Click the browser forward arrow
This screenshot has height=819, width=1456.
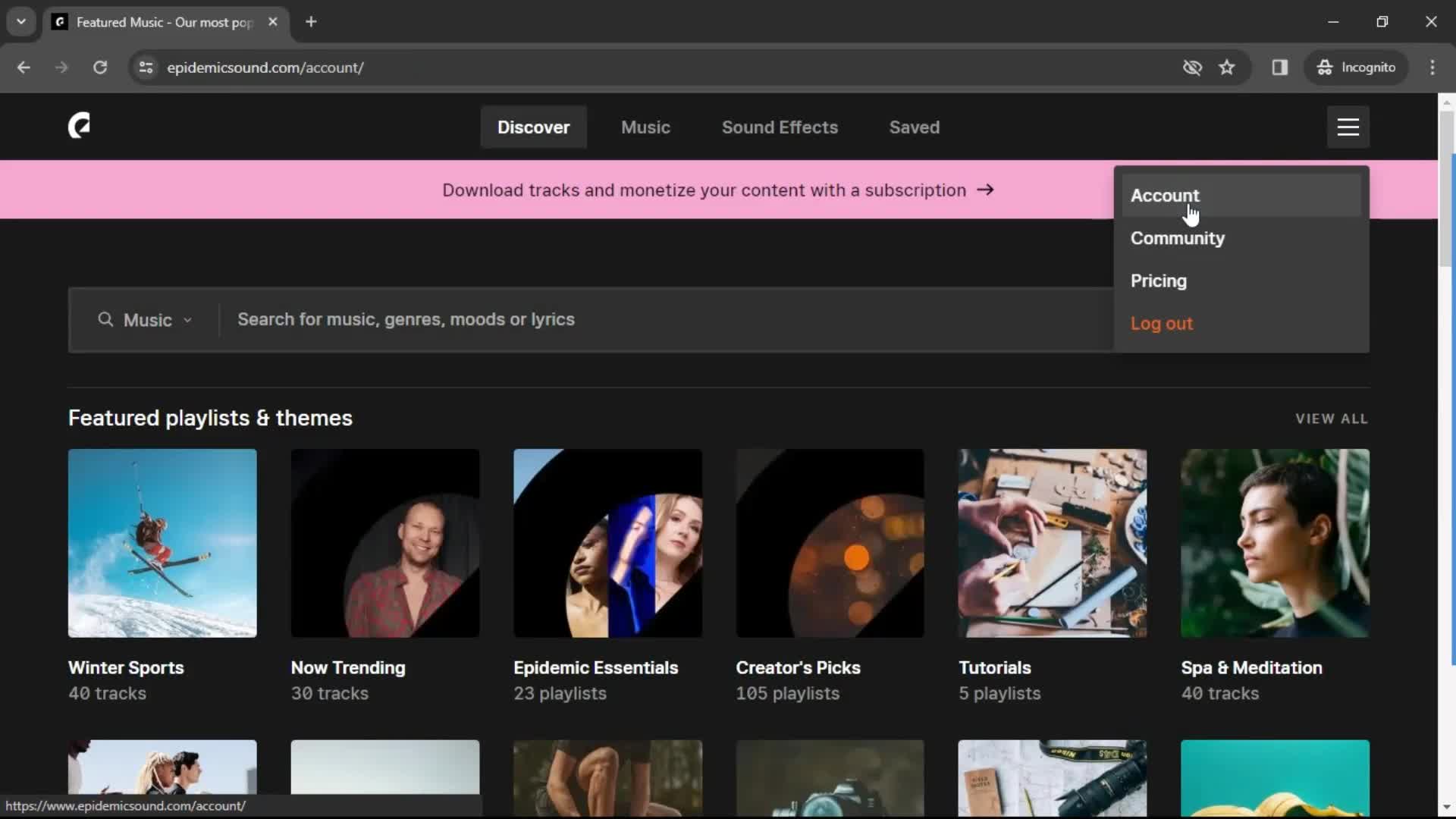pyautogui.click(x=61, y=67)
